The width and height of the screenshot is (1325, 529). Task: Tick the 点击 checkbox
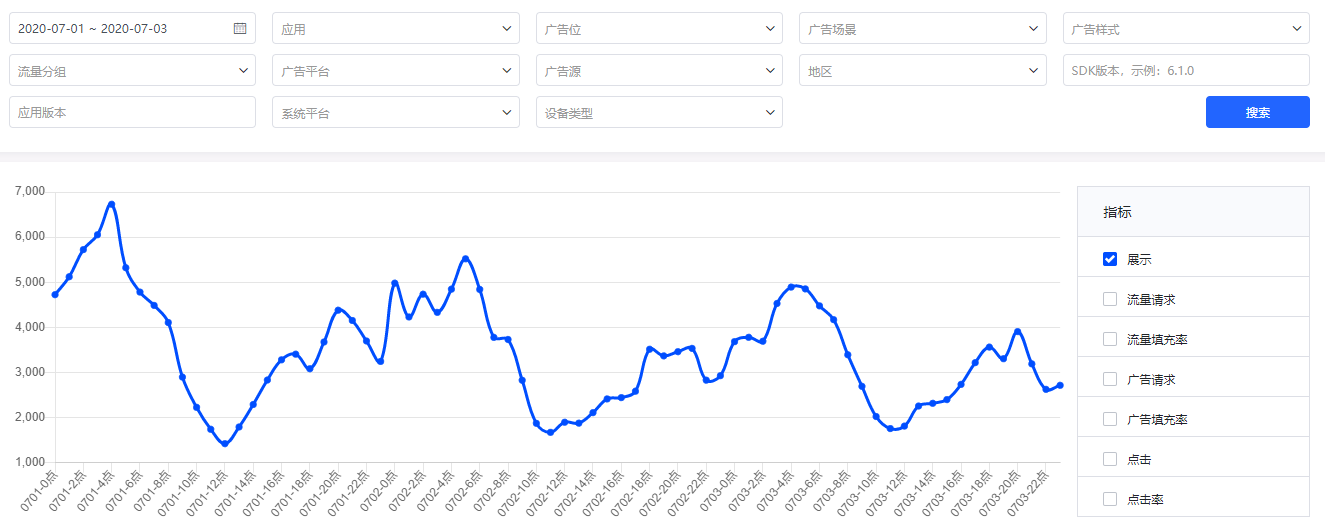point(1110,459)
